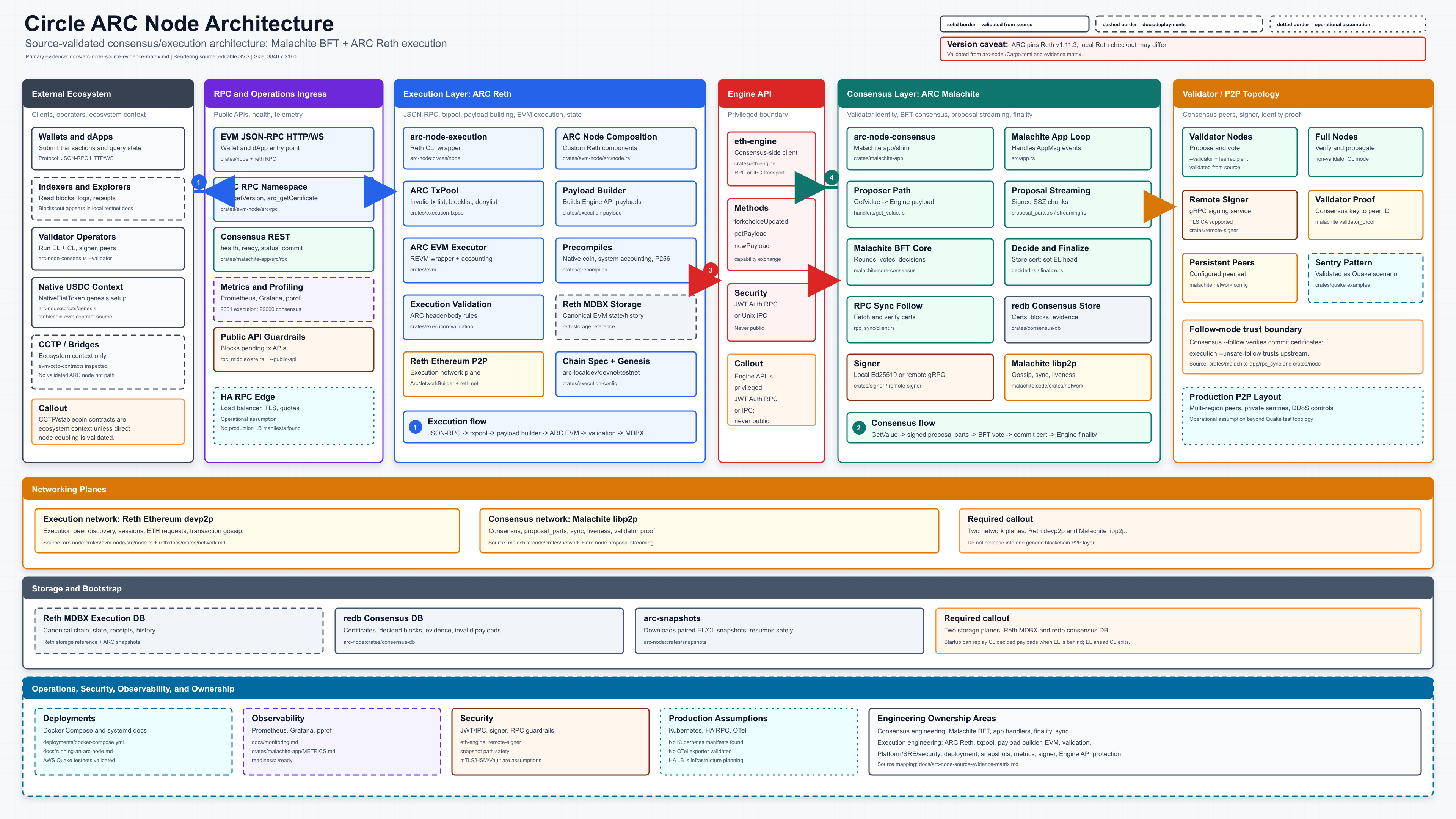Click the "Execution Layer: ARC Reth" column header
The width and height of the screenshot is (1456, 819).
(550, 94)
